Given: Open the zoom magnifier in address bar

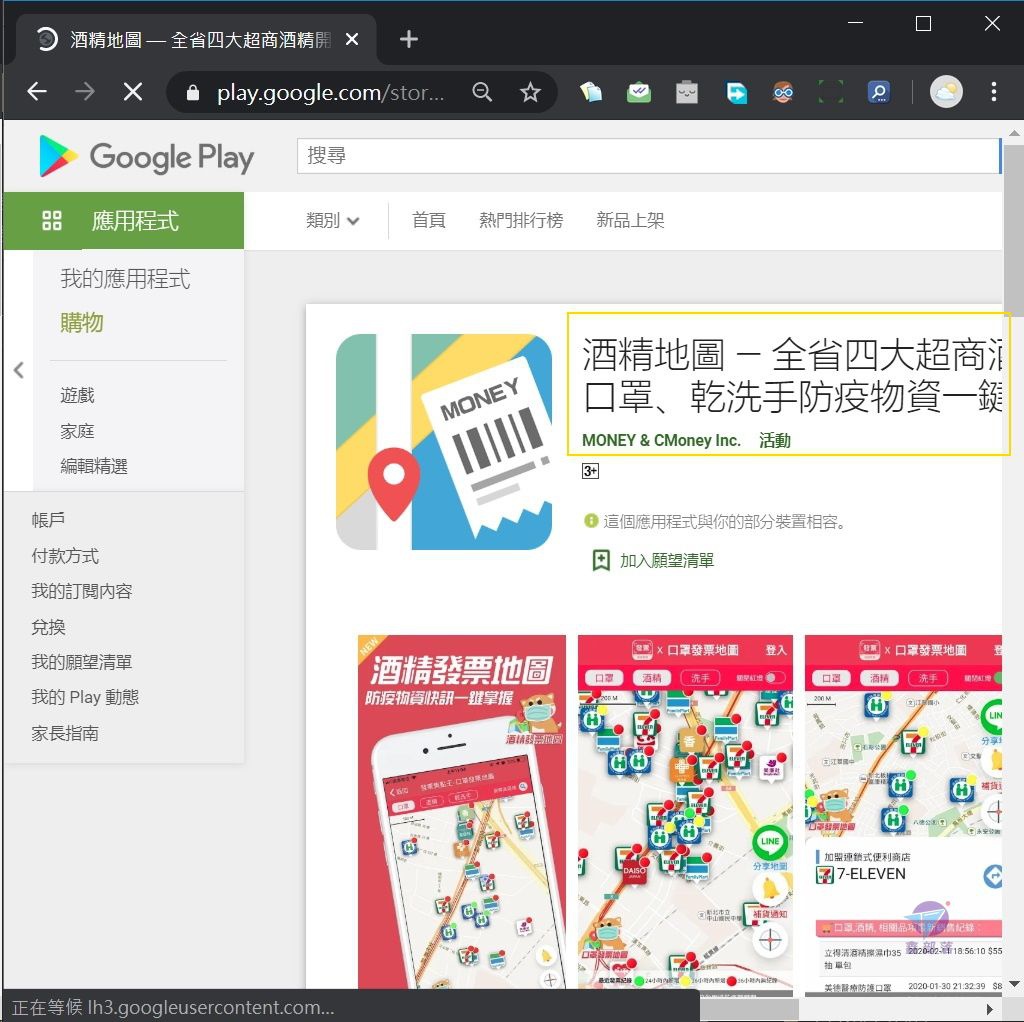Looking at the screenshot, I should click(482, 92).
